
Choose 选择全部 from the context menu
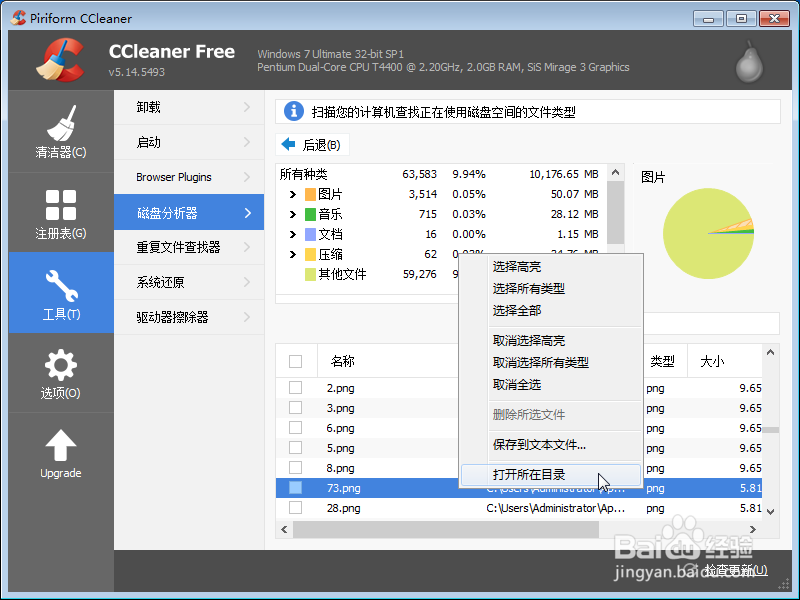pos(551,310)
